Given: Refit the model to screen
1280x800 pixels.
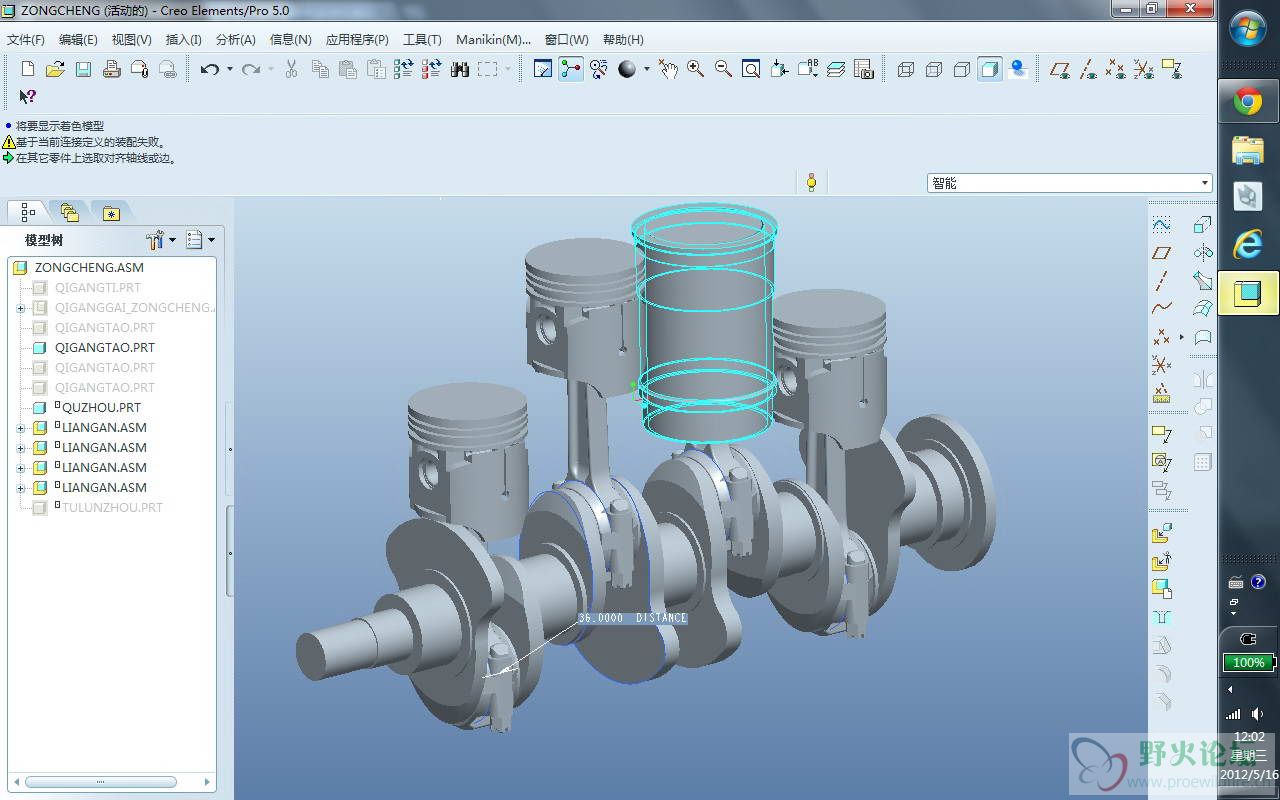Looking at the screenshot, I should pyautogui.click(x=751, y=69).
